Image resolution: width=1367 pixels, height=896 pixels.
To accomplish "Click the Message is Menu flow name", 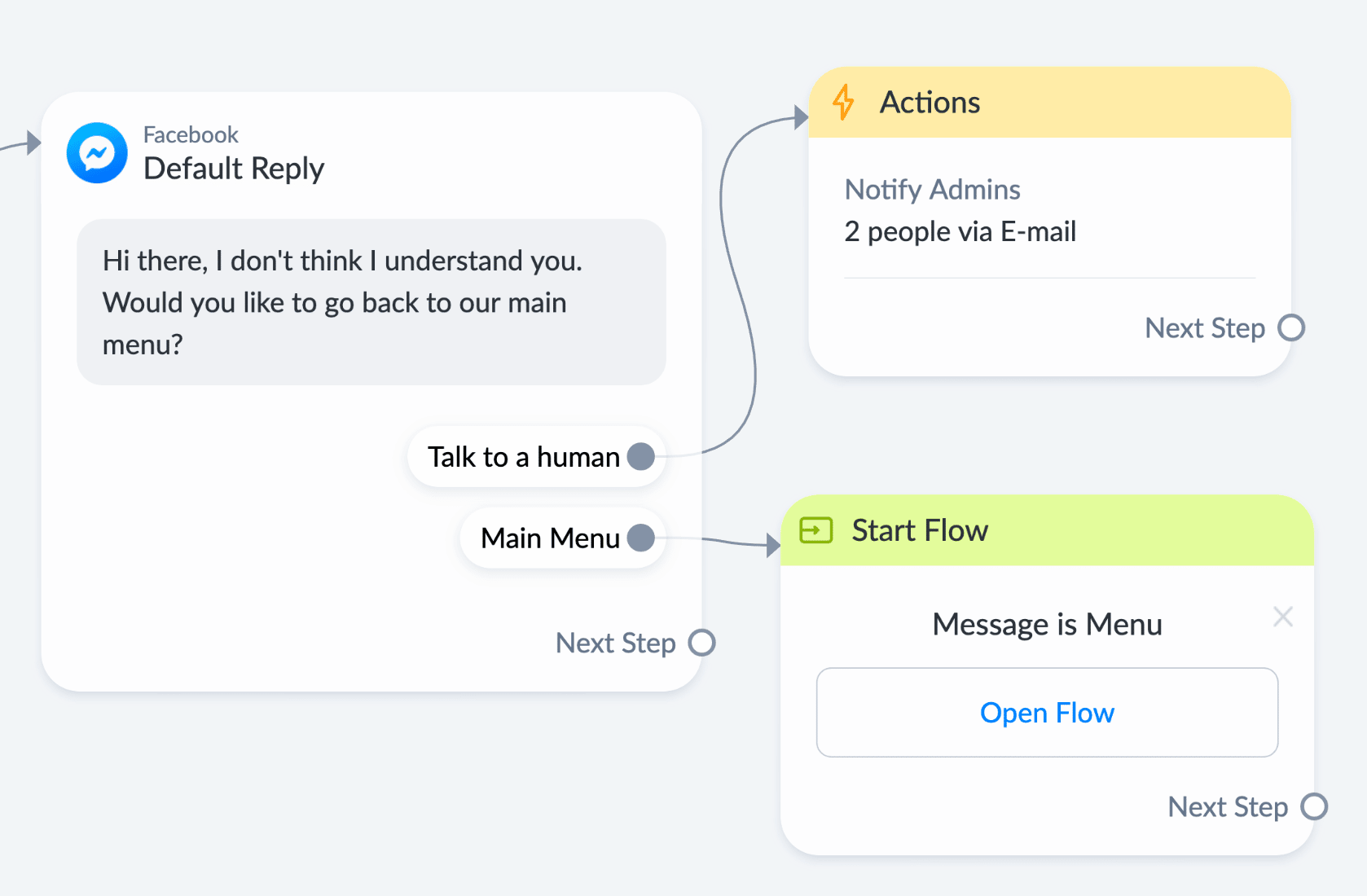I will [1047, 625].
